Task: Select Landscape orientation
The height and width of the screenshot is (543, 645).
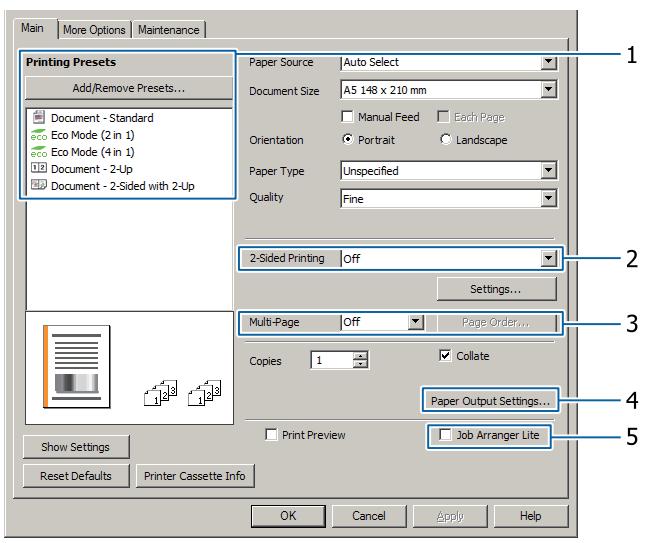Action: coord(445,139)
